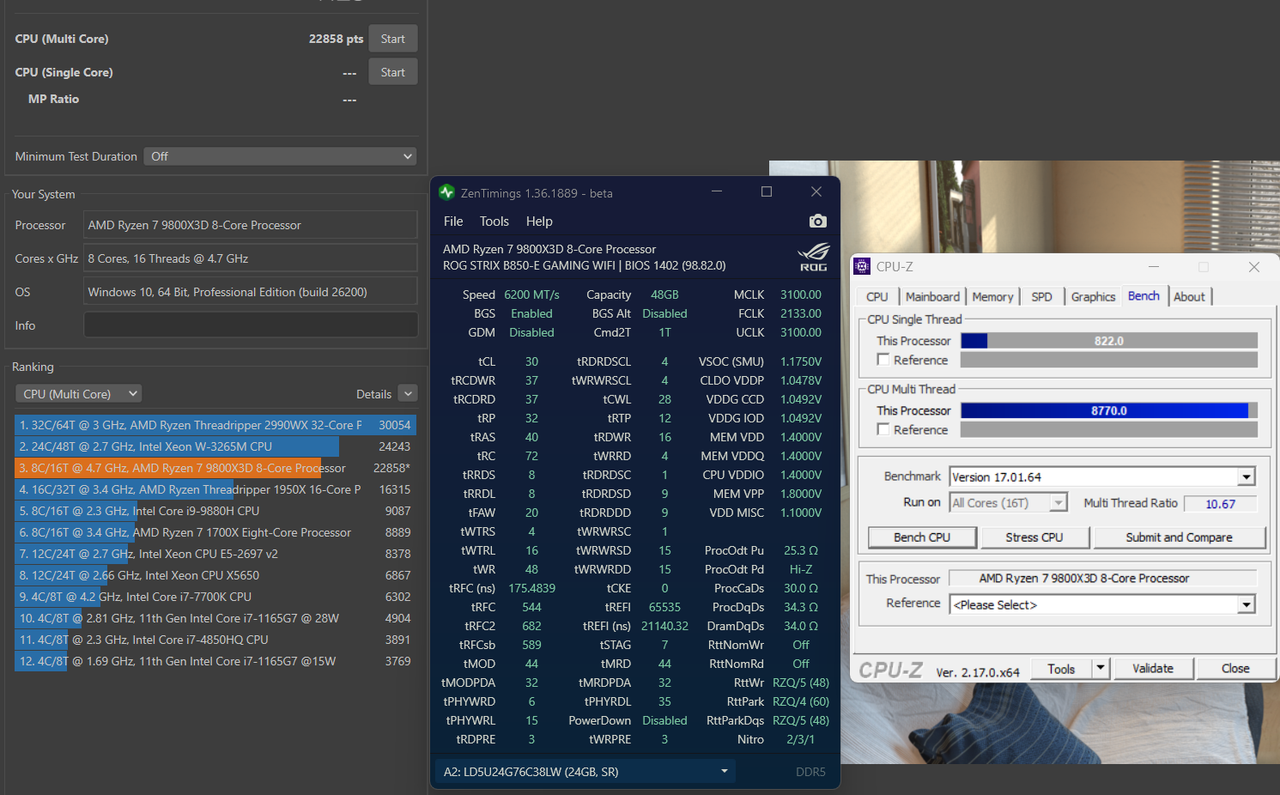
Task: Switch to the About tab in CPU-Z
Action: [x=1189, y=297]
